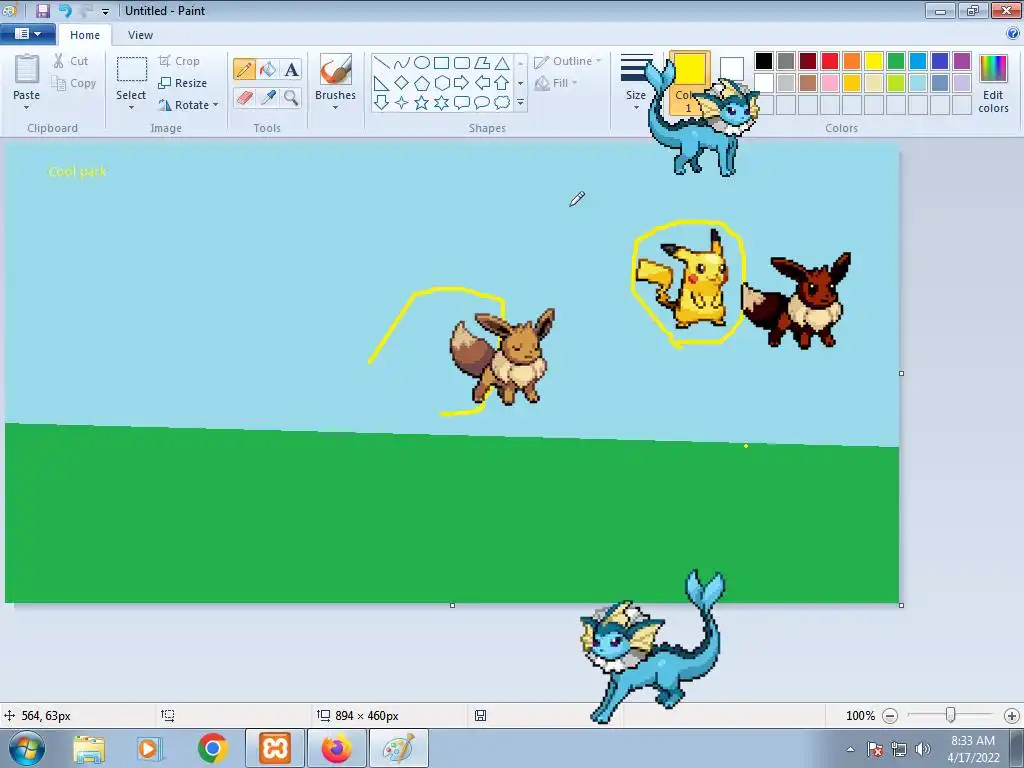Viewport: 1024px width, 768px height.
Task: Pick the Rectangle shape
Action: coord(441,63)
